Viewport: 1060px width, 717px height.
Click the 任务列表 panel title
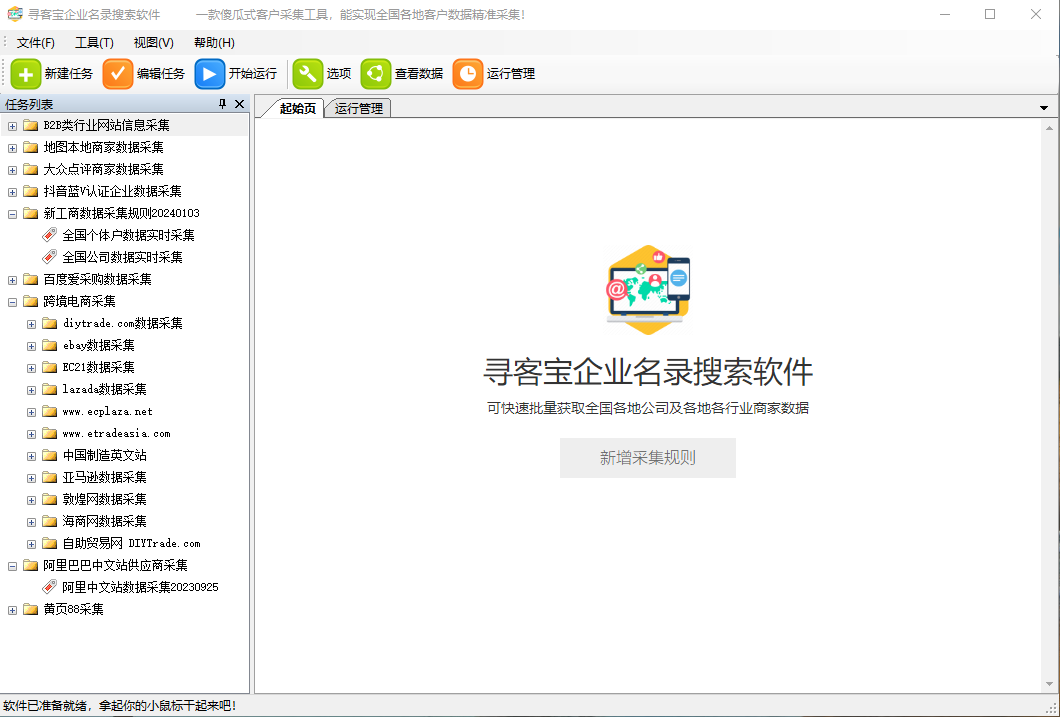click(29, 104)
